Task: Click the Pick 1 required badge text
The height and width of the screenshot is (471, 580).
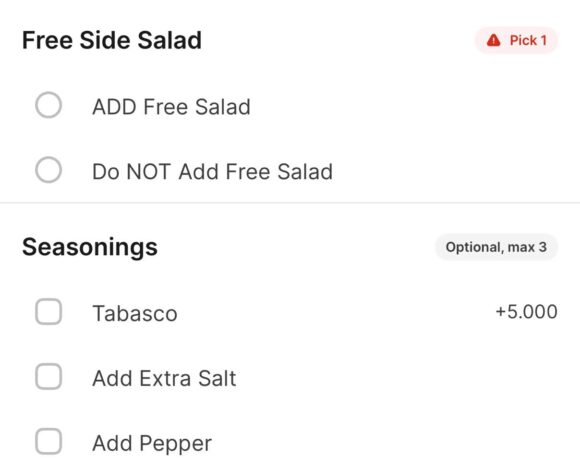Action: coord(528,40)
